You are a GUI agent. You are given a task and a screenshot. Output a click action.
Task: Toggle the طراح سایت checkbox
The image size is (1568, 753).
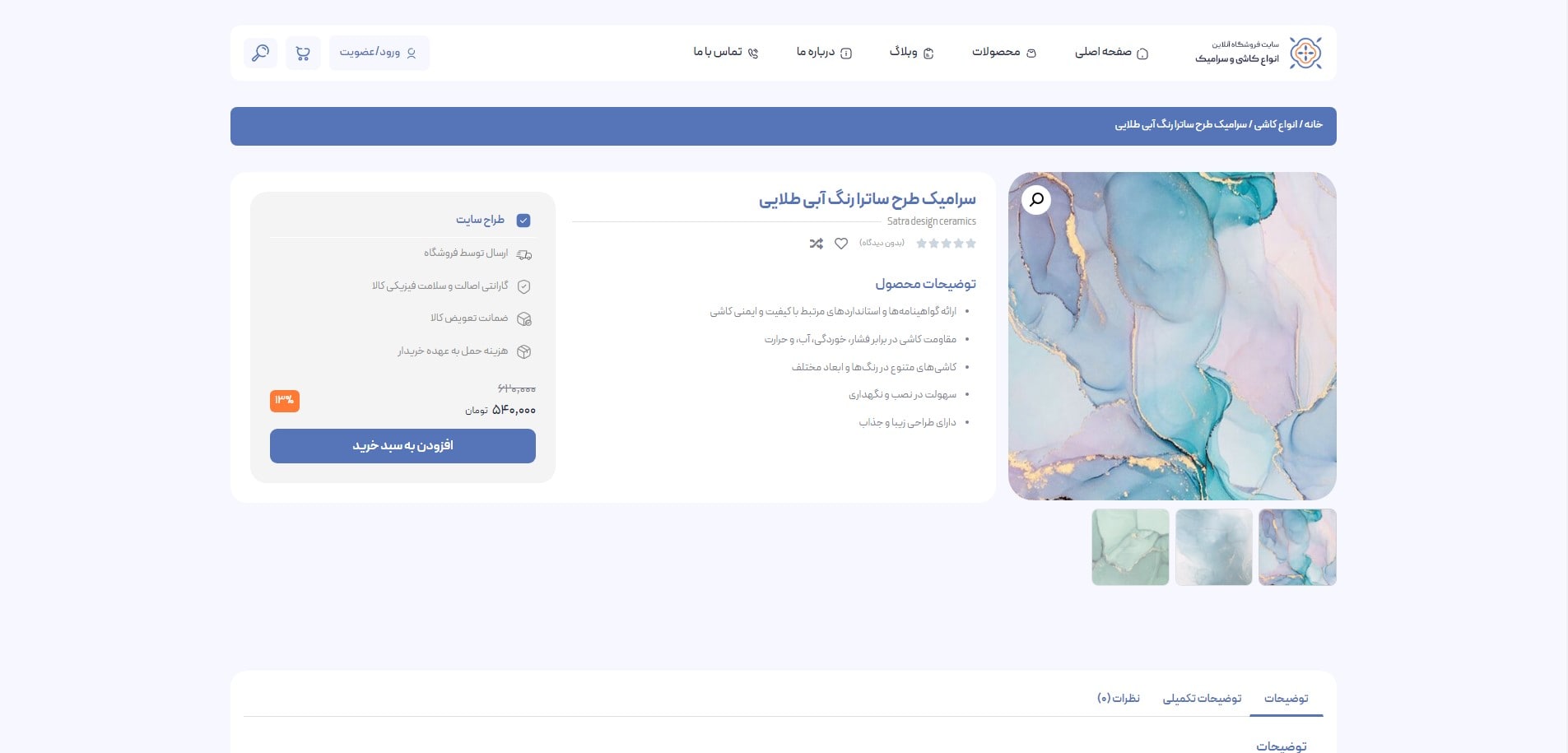(x=523, y=220)
